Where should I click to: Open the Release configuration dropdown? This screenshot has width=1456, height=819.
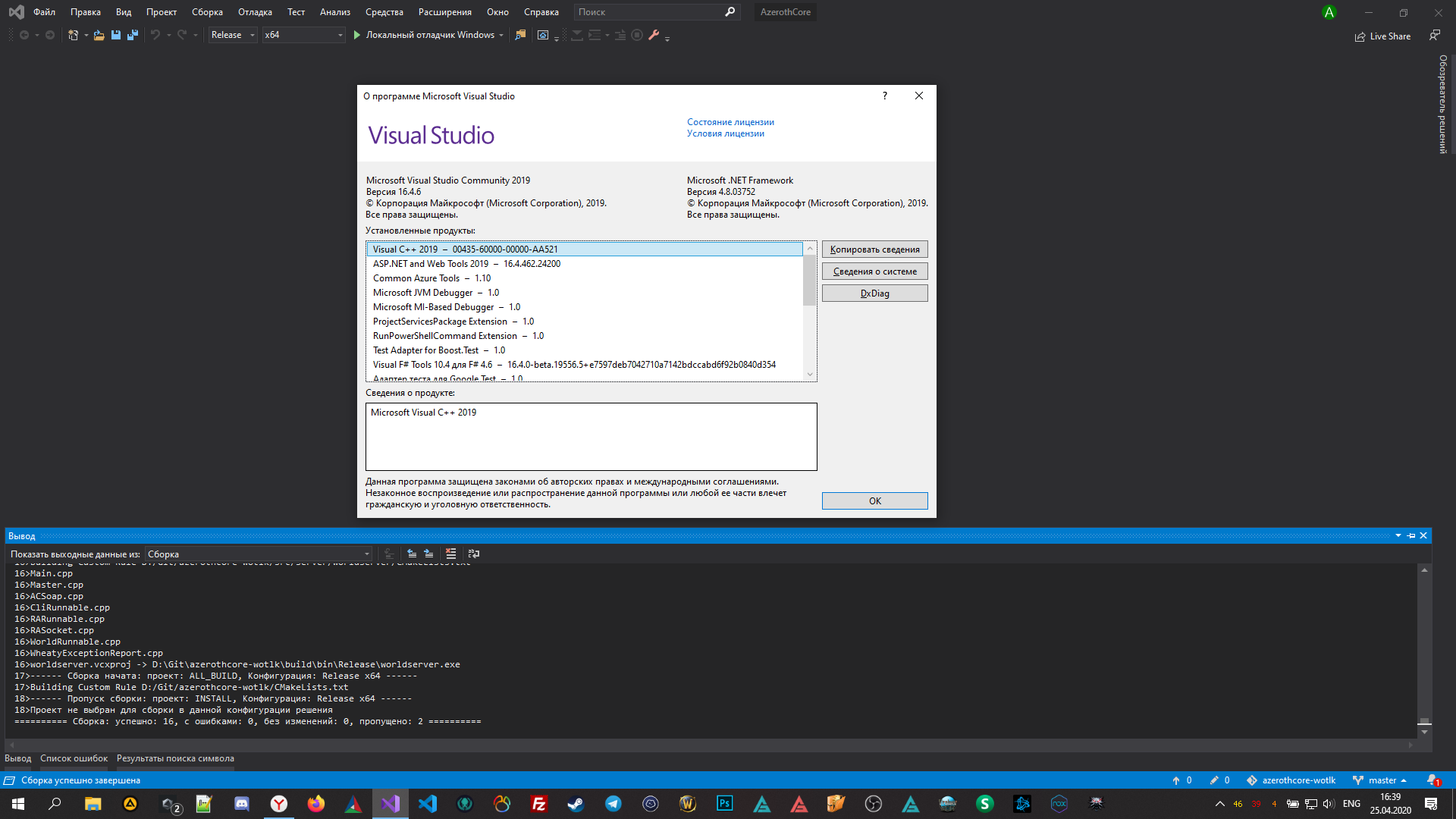coord(233,35)
